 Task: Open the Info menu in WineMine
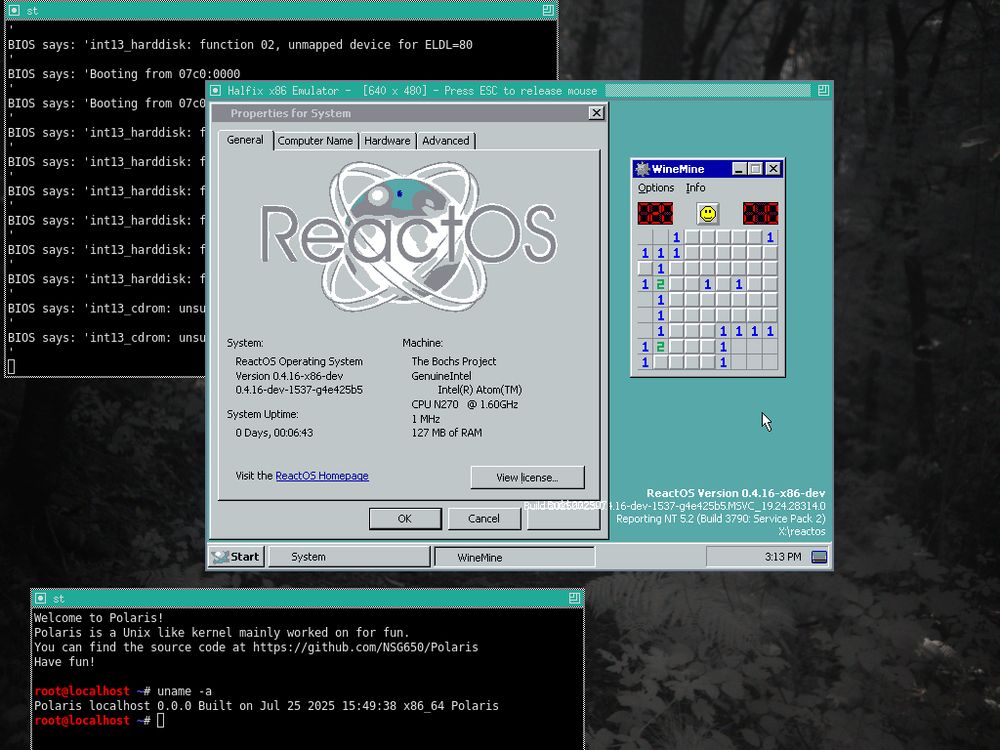(x=695, y=188)
